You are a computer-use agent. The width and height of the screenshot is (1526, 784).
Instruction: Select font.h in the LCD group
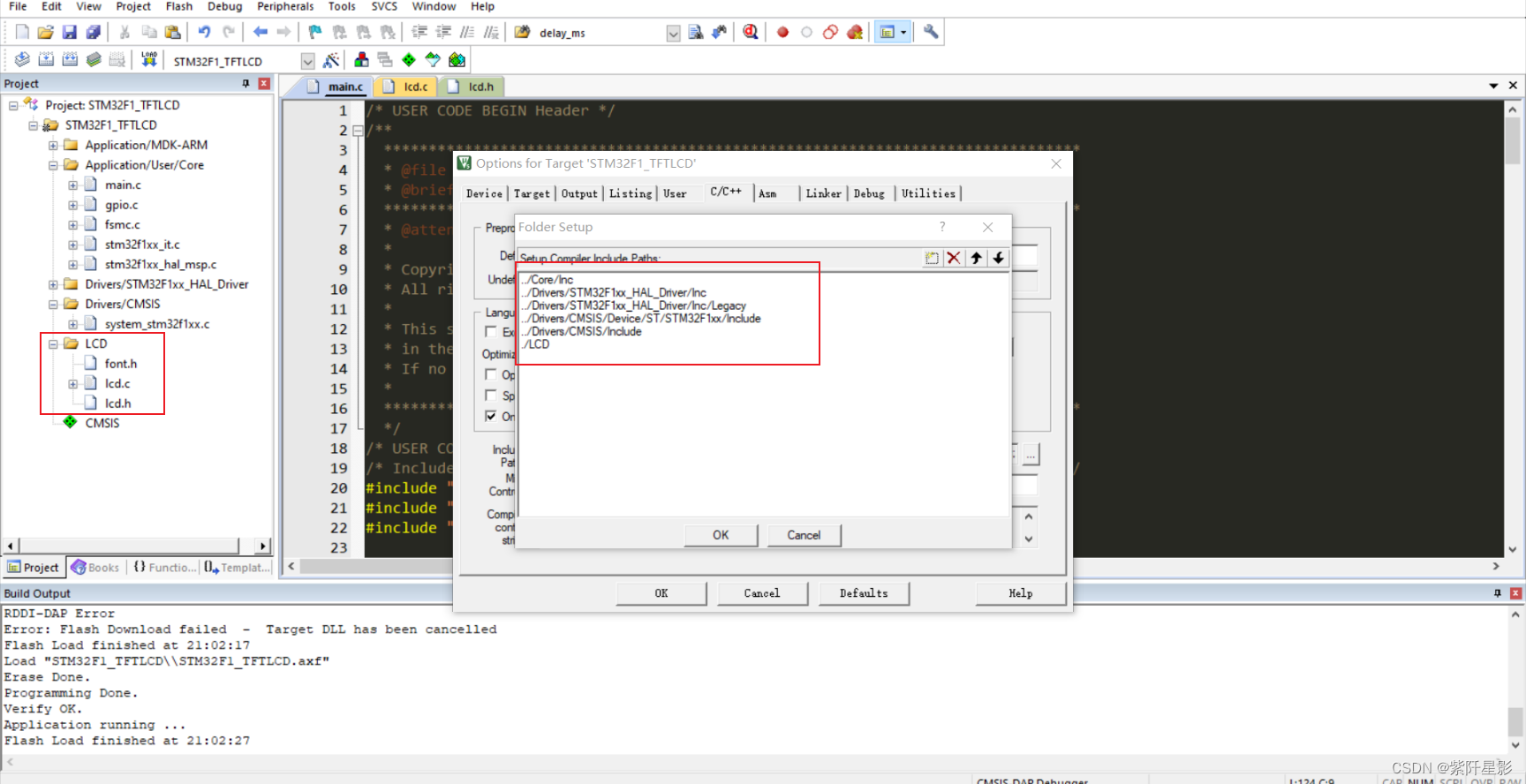(x=121, y=364)
